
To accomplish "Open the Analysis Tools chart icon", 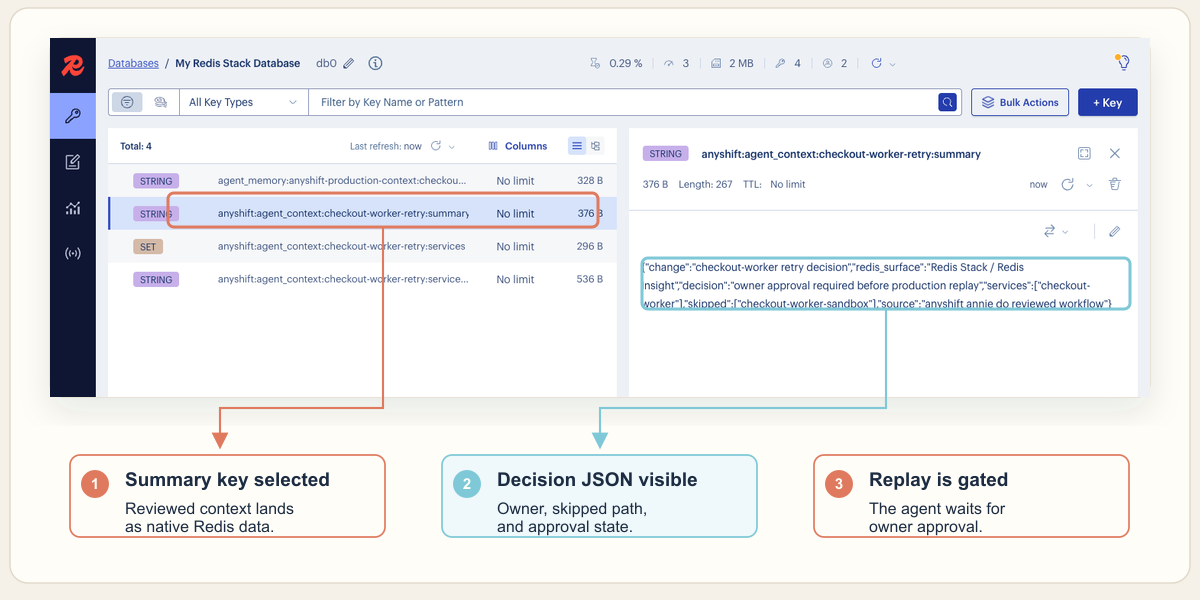I will click(72, 208).
